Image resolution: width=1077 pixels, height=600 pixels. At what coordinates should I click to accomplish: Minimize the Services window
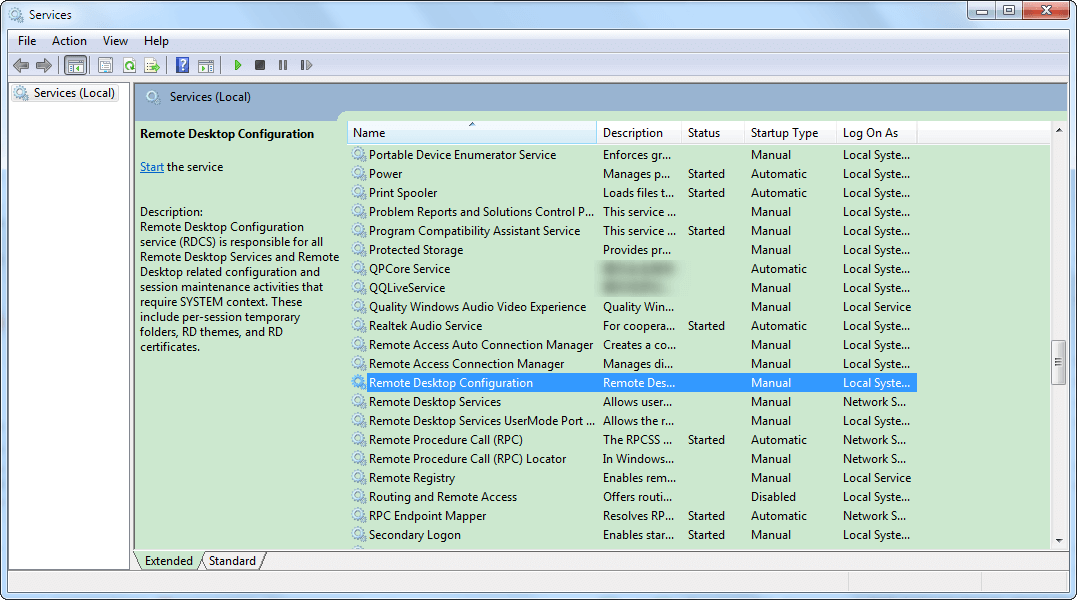click(982, 10)
